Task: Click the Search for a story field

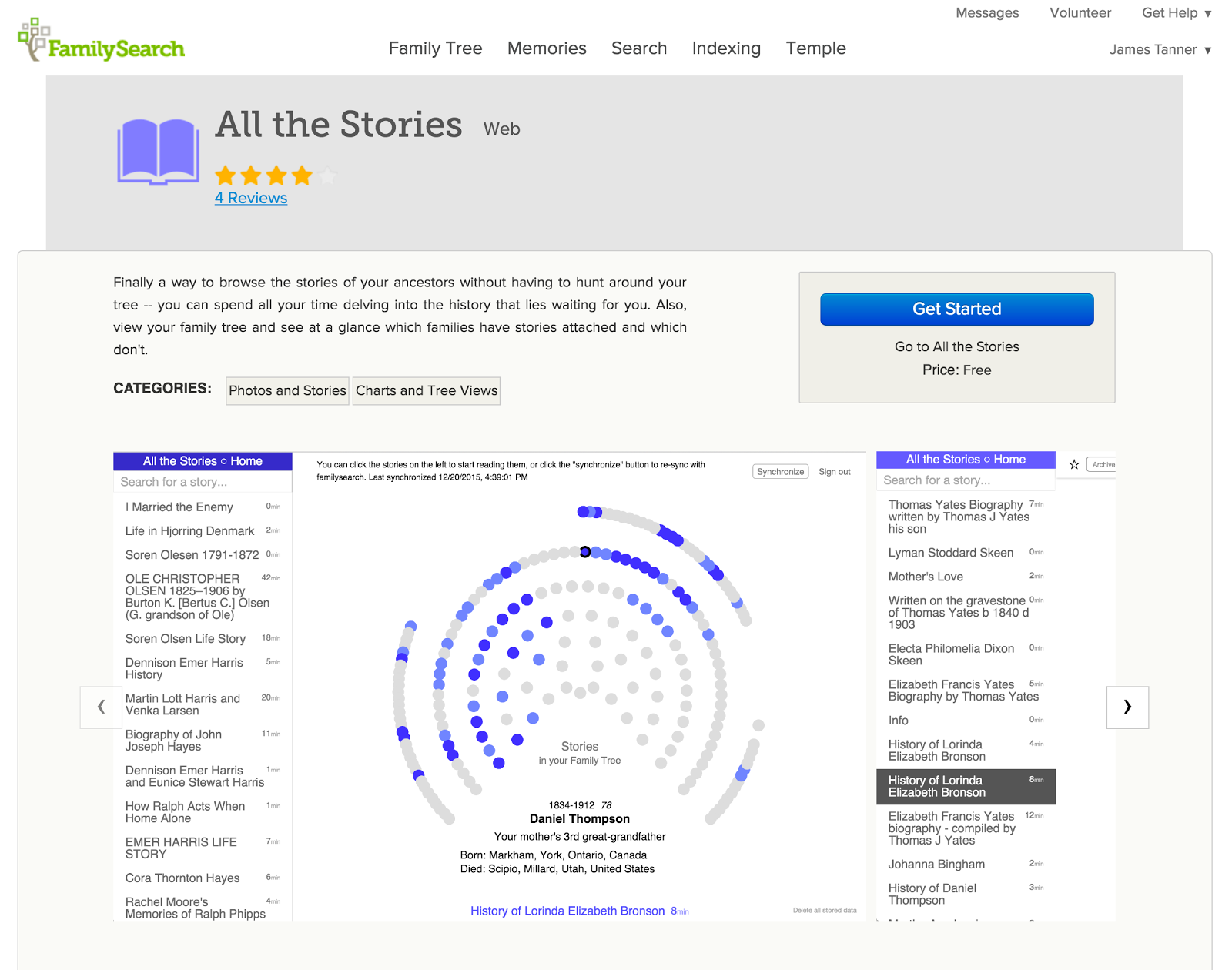Action: pos(203,482)
